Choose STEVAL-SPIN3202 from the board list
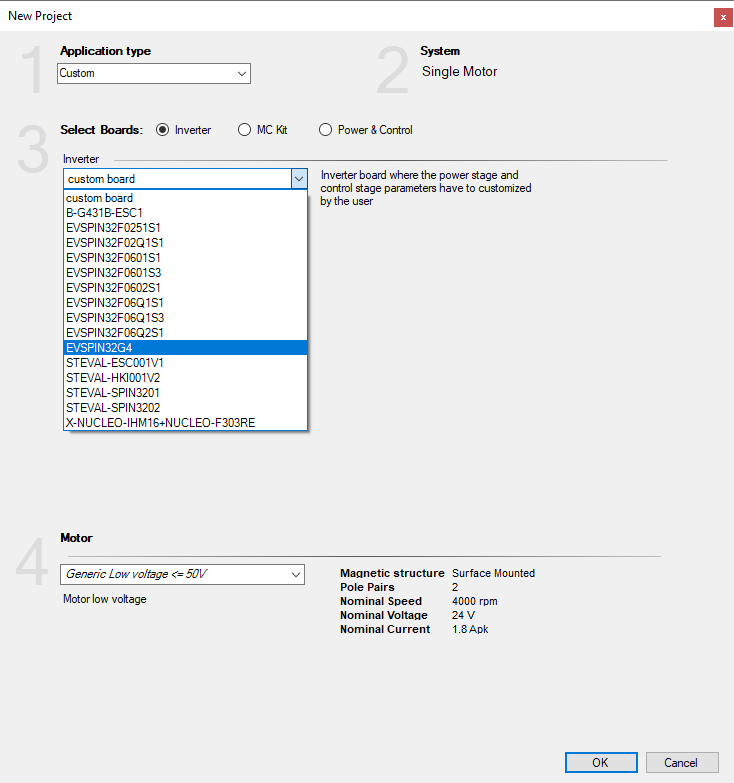The height and width of the screenshot is (783, 734). pos(185,407)
